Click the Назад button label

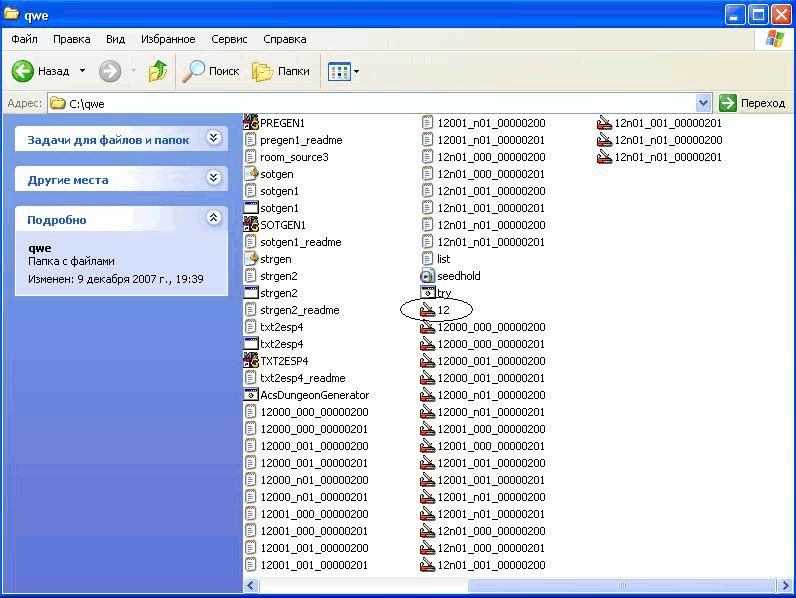(x=53, y=71)
